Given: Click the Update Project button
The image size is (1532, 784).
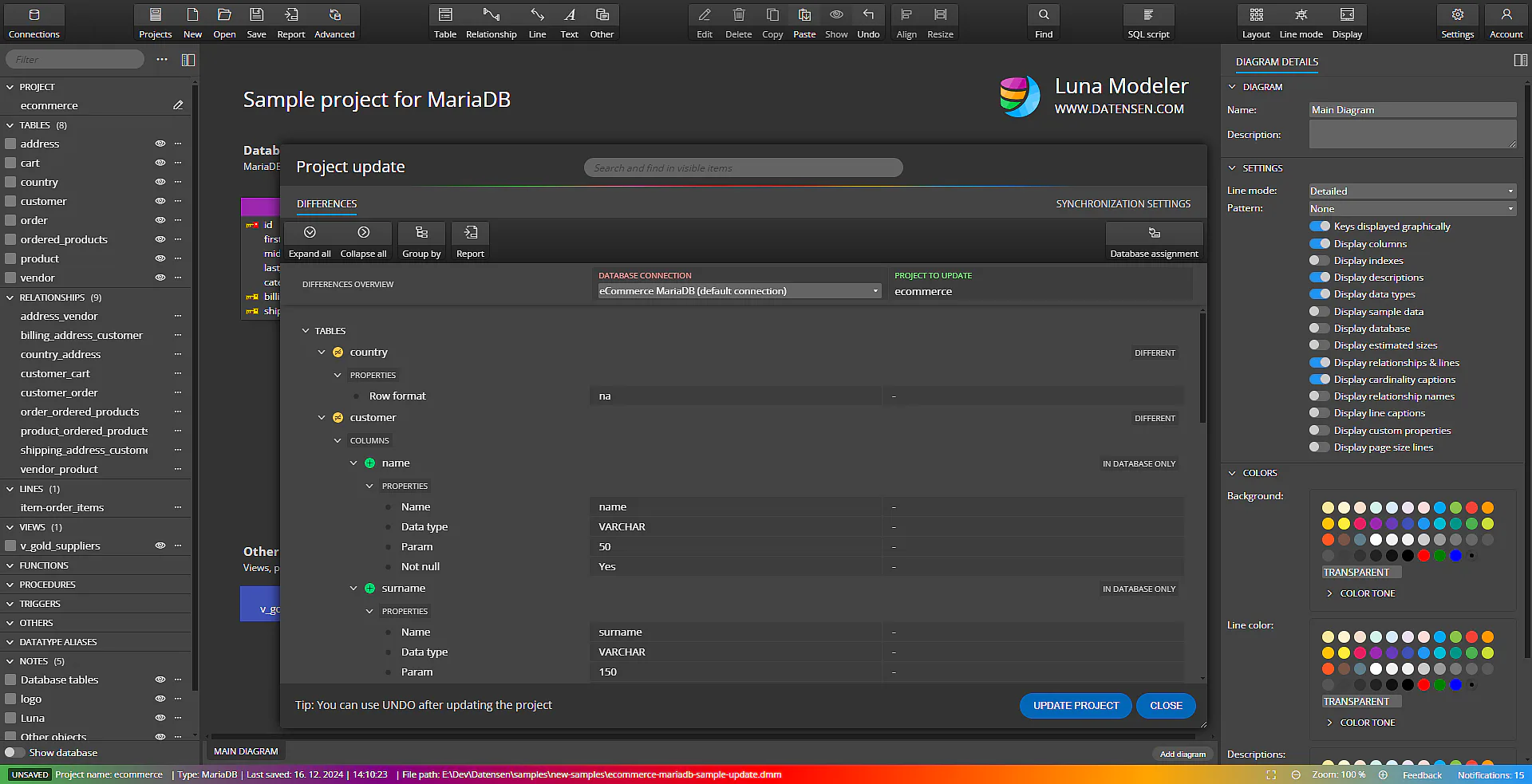Looking at the screenshot, I should point(1076,706).
